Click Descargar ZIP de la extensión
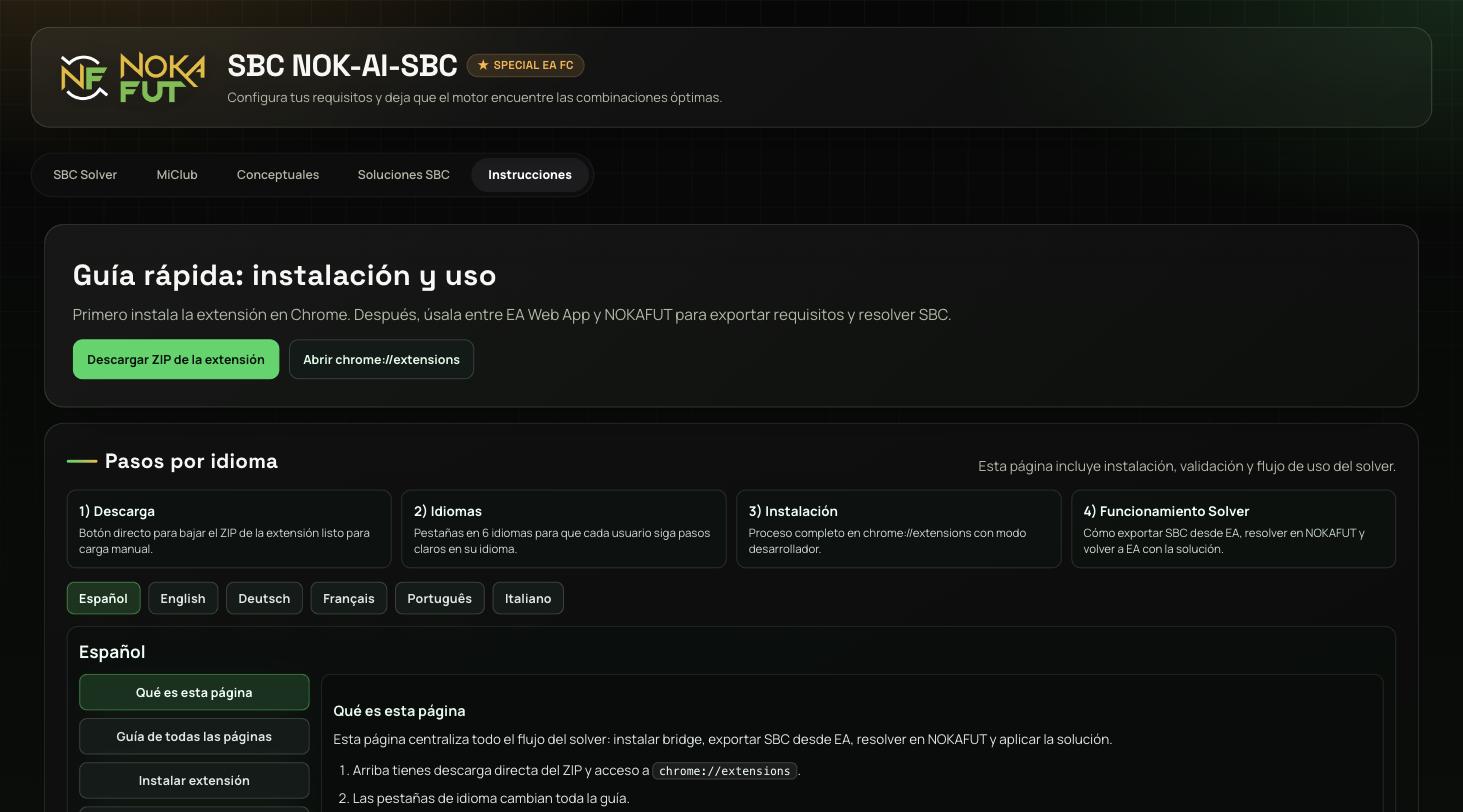This screenshot has width=1463, height=812. pyautogui.click(x=175, y=359)
